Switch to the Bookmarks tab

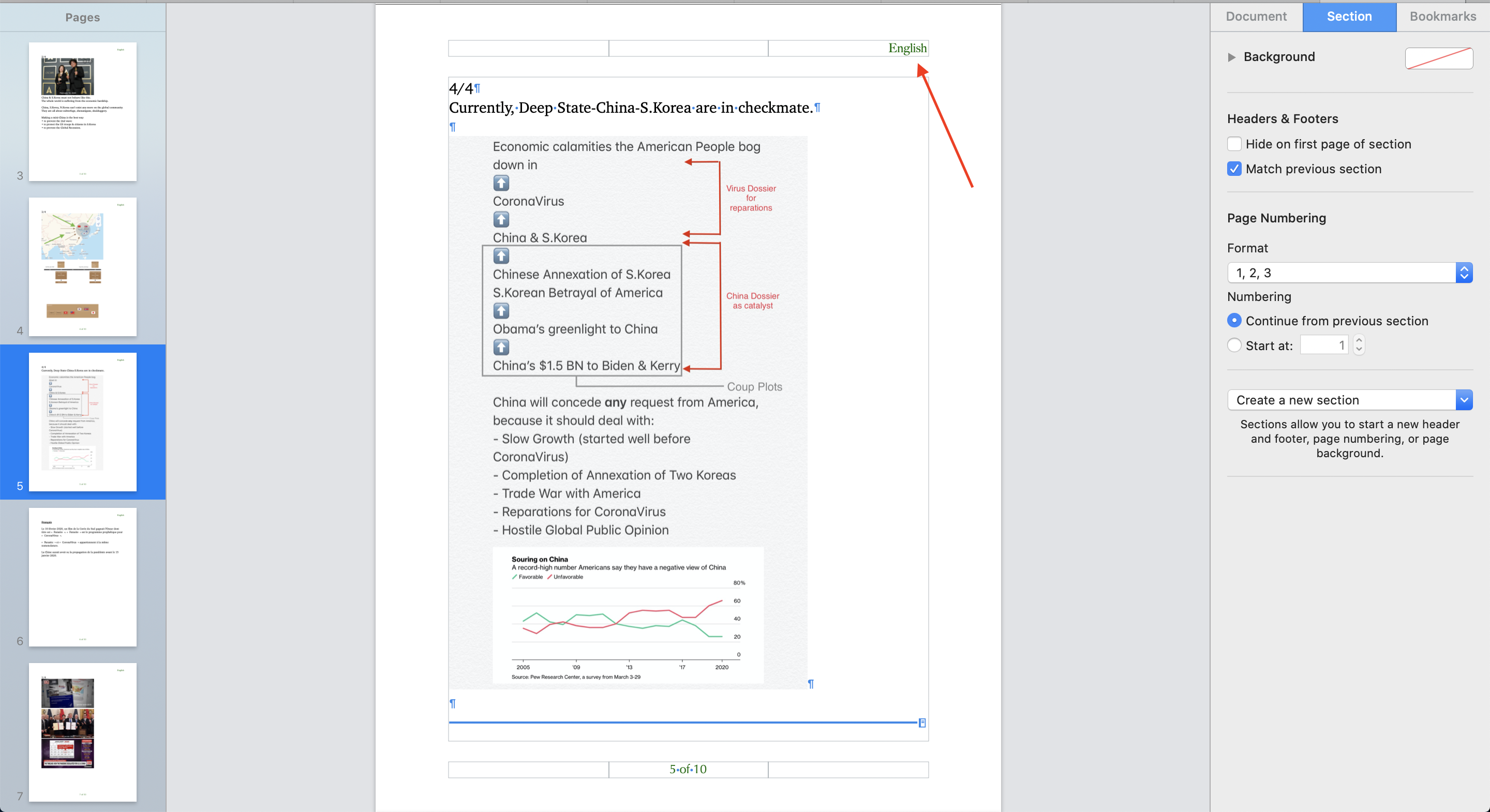point(1442,17)
